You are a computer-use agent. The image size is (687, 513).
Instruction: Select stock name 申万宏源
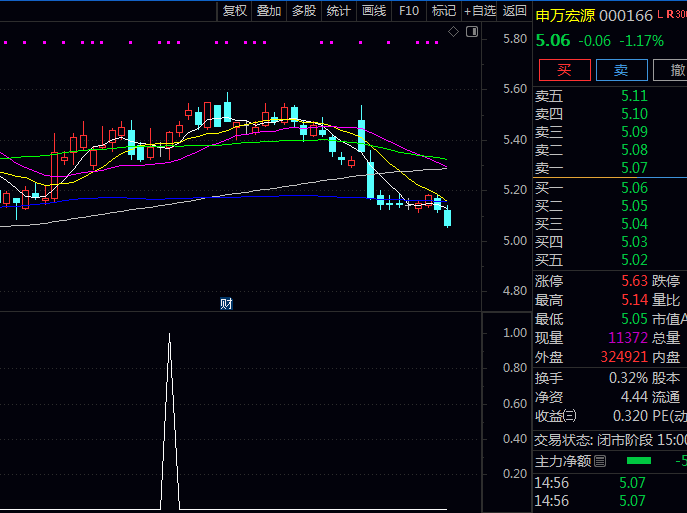565,16
